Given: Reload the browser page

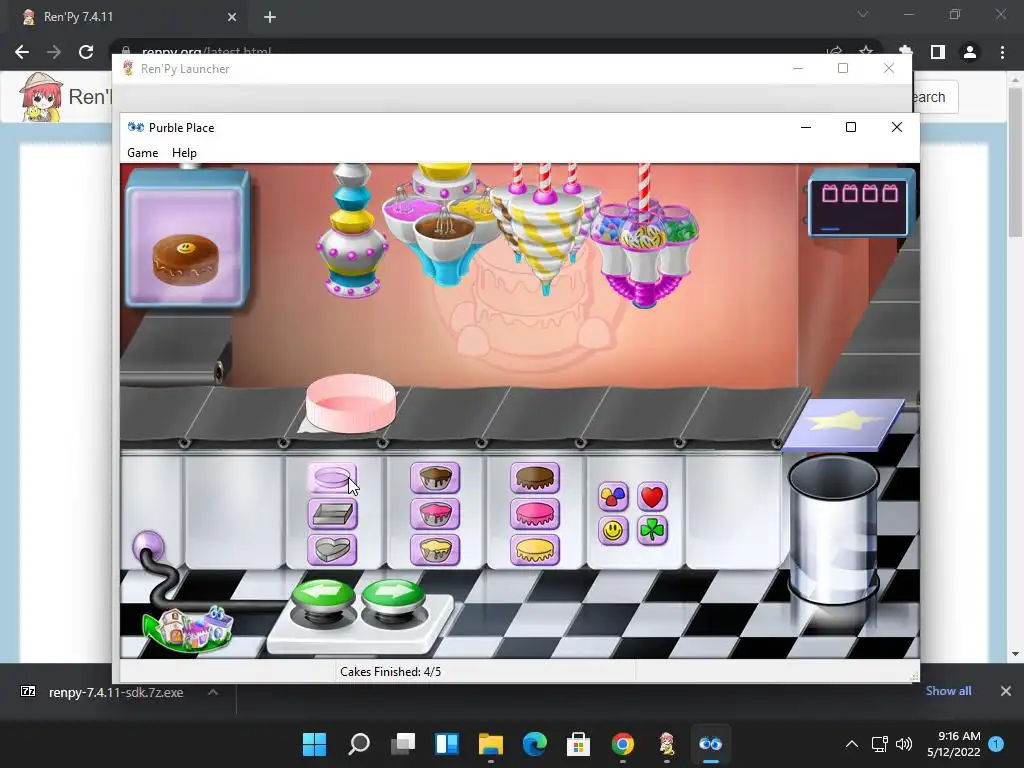Looking at the screenshot, I should click(86, 52).
